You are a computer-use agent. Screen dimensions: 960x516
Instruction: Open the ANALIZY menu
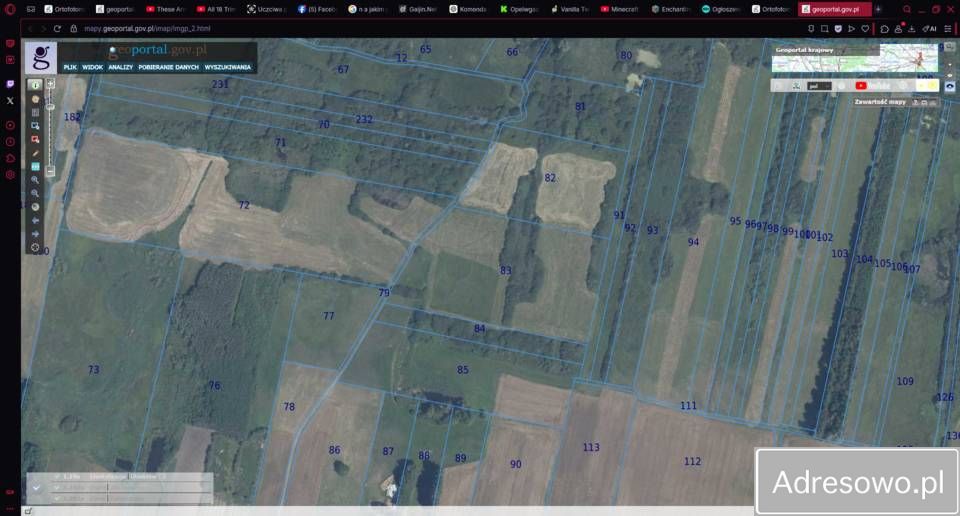click(x=121, y=67)
